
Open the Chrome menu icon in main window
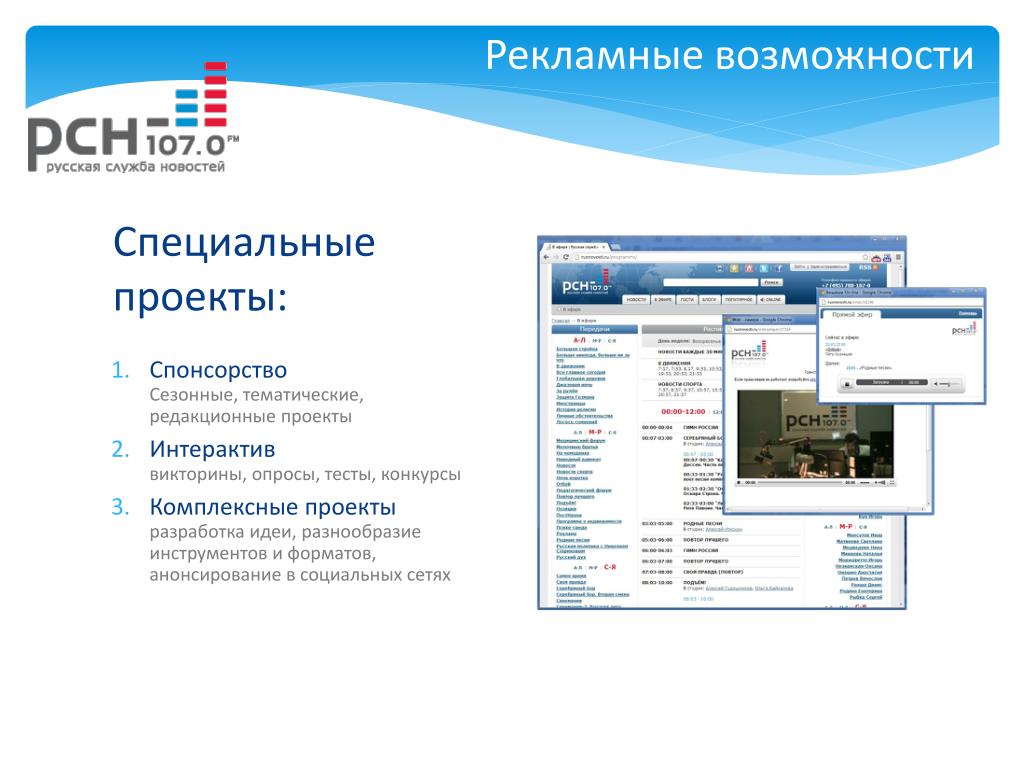click(x=898, y=257)
